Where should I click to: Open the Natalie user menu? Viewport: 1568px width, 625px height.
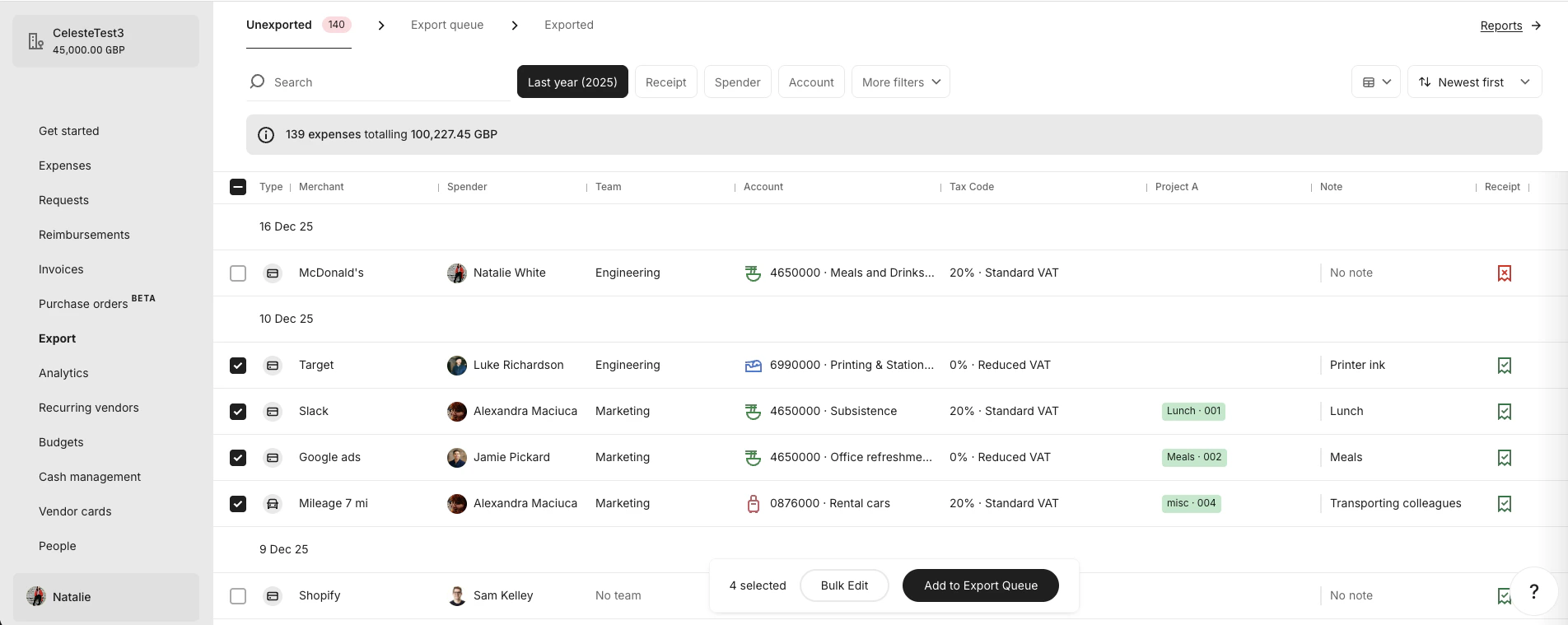(x=106, y=597)
